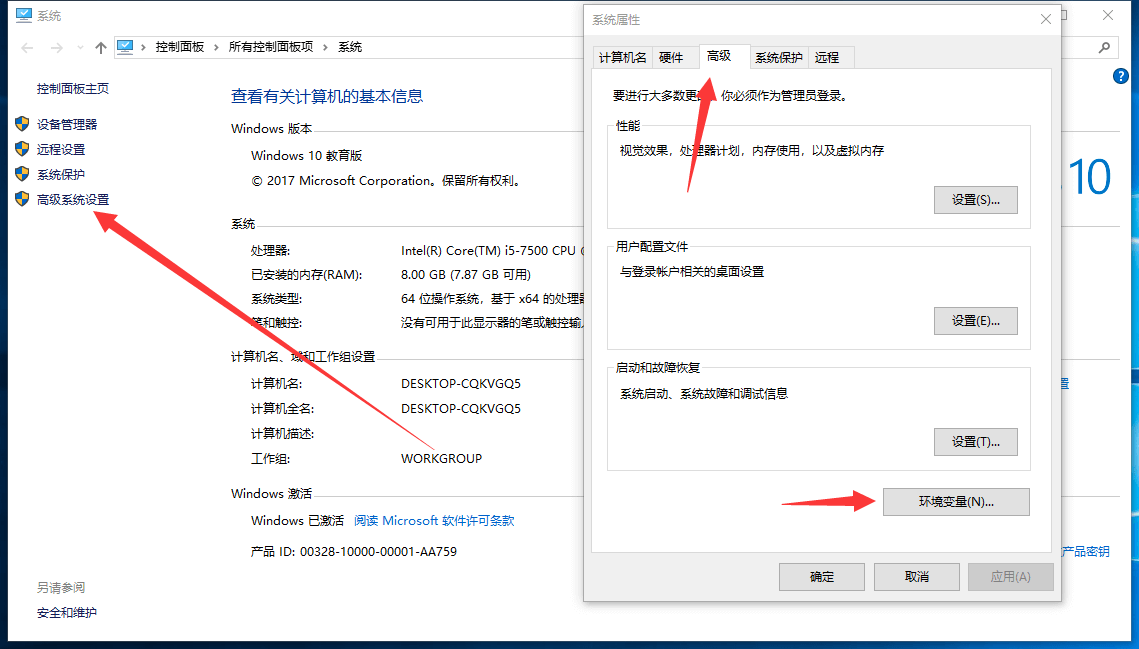Viewport: 1139px width, 649px height.
Task: Go up one level with the up arrow
Action: (101, 46)
